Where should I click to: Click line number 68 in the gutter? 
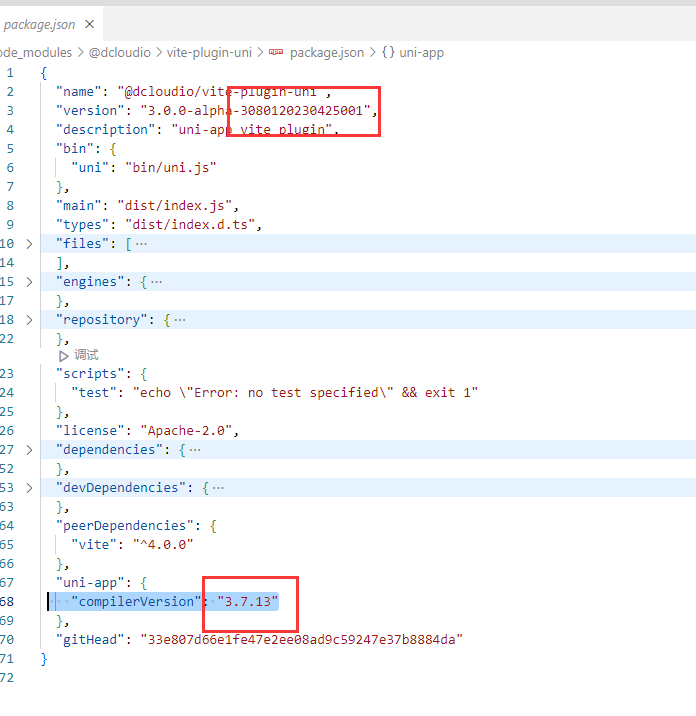point(7,602)
